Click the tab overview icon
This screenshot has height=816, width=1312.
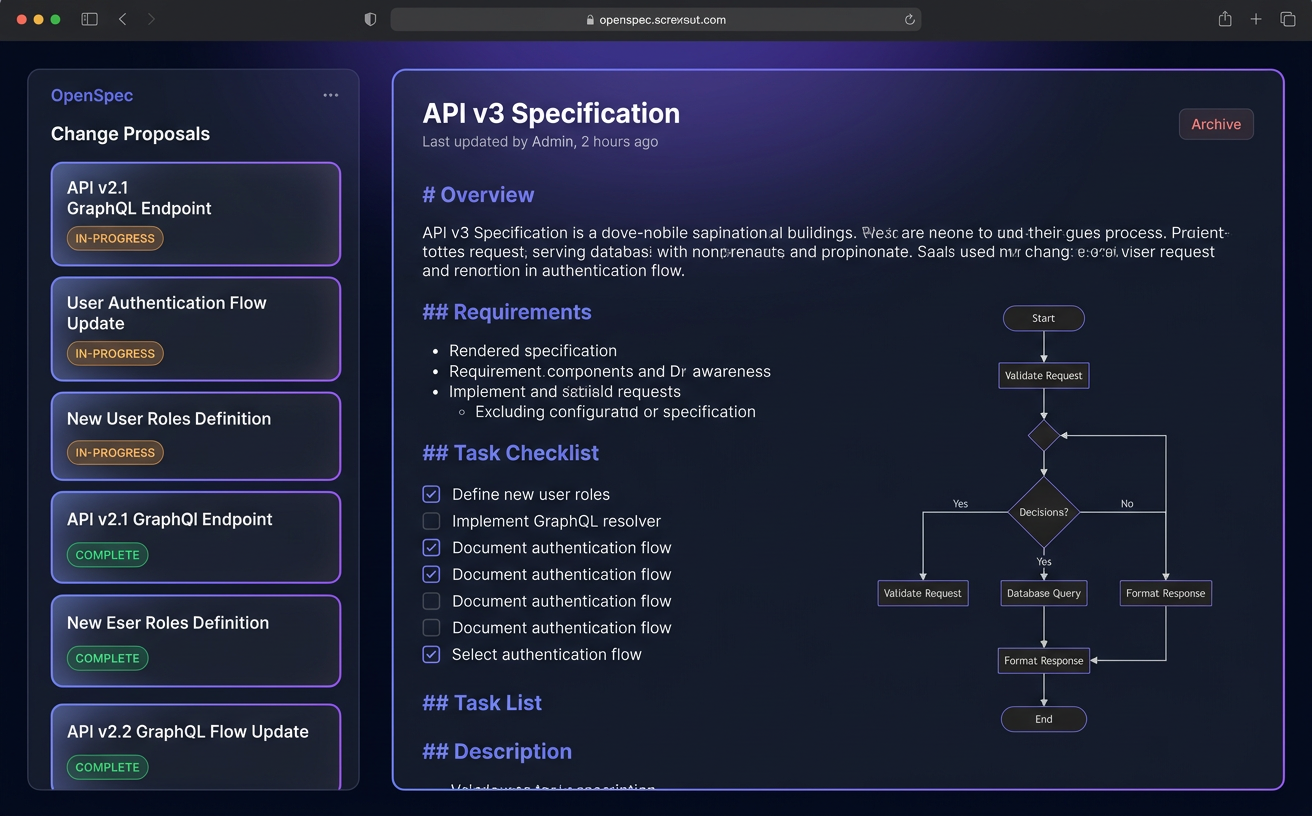pos(1288,18)
